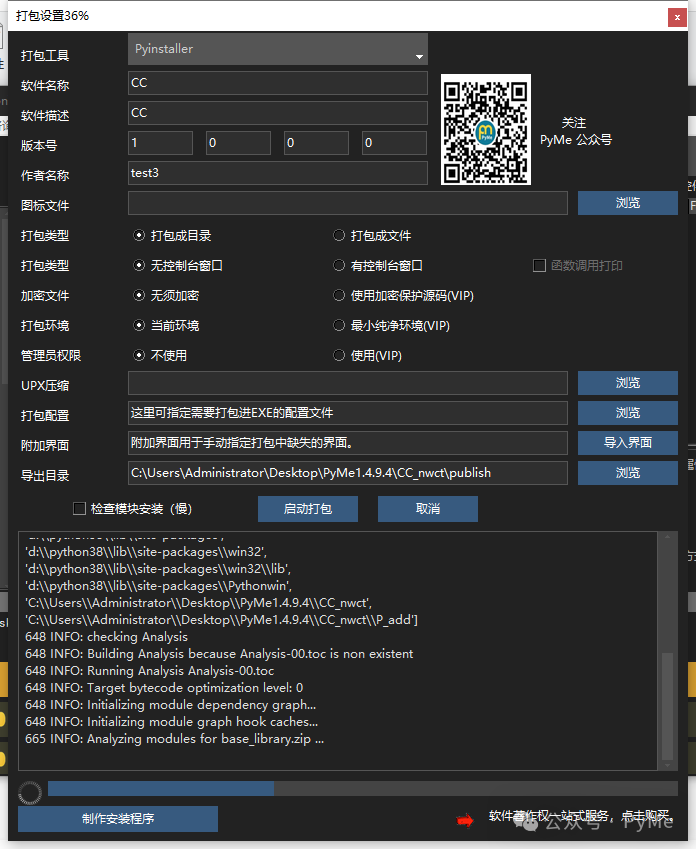Enable 检查模块安装 (慢) checkbox
The width and height of the screenshot is (696, 849).
point(80,509)
